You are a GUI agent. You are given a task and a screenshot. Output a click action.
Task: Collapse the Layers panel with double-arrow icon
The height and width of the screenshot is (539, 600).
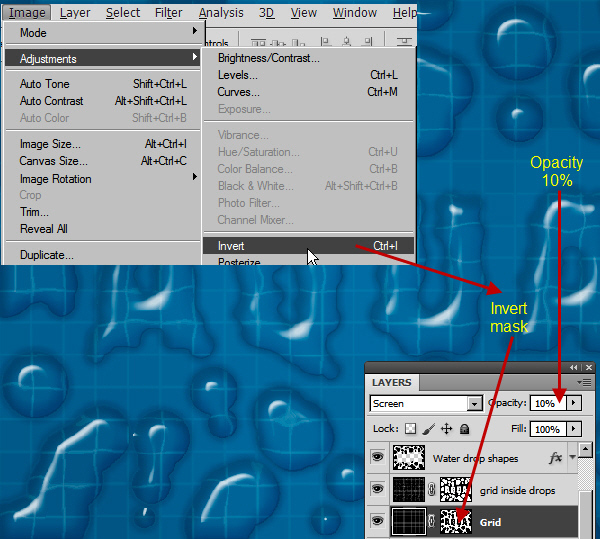coord(573,368)
